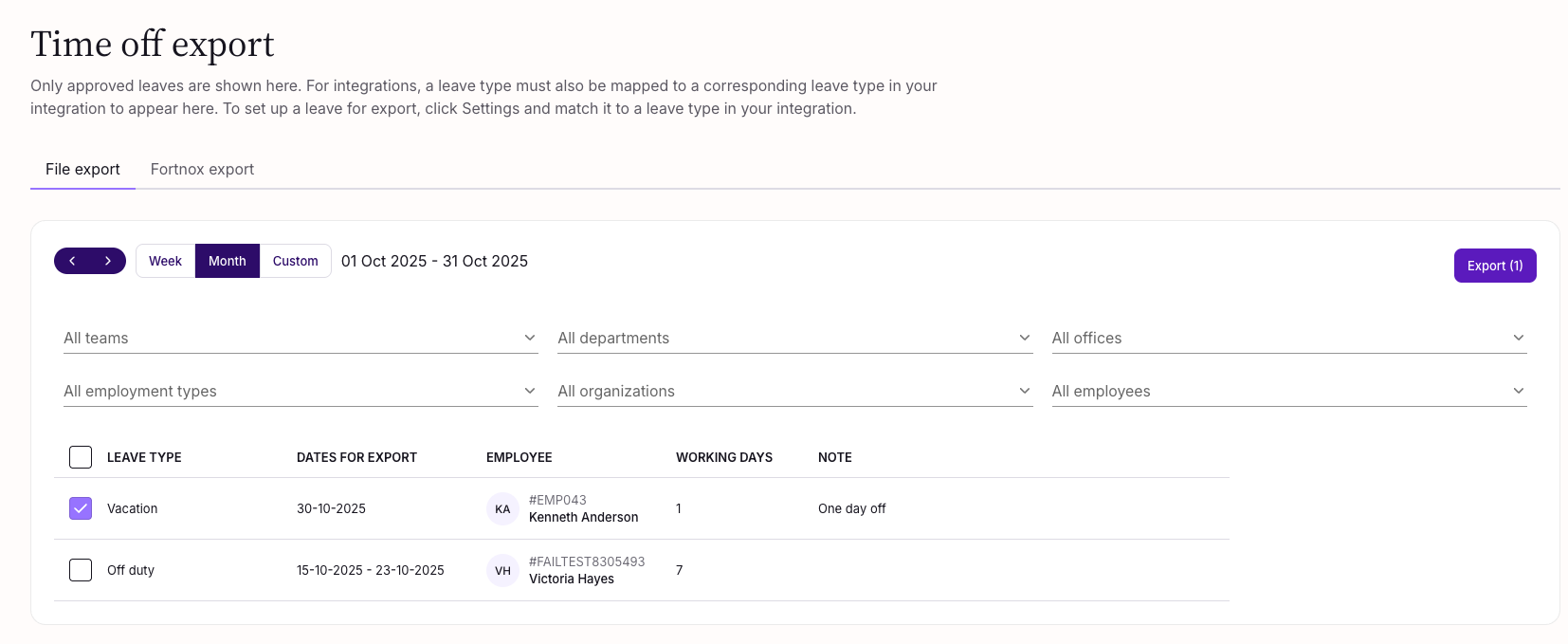Image resolution: width=1568 pixels, height=644 pixels.
Task: Open the All teams dropdown
Action: click(300, 339)
